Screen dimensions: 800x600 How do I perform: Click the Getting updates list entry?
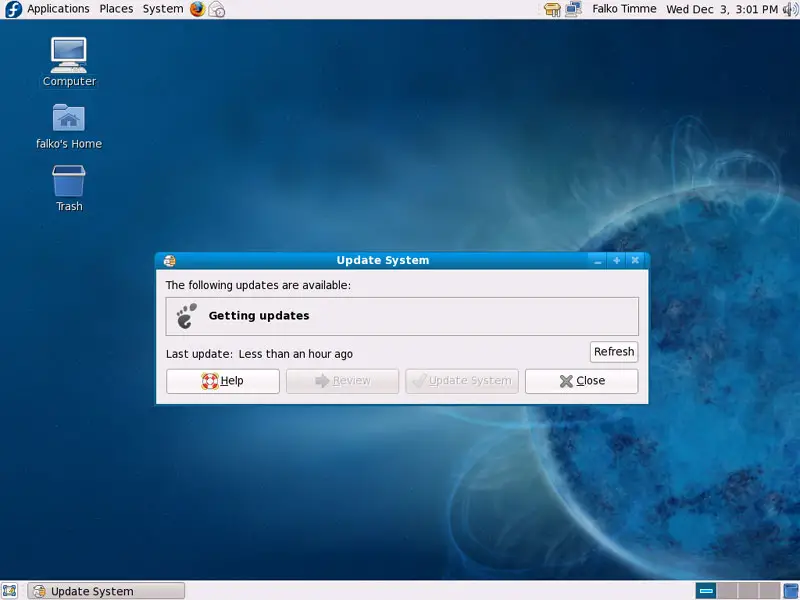click(x=402, y=316)
